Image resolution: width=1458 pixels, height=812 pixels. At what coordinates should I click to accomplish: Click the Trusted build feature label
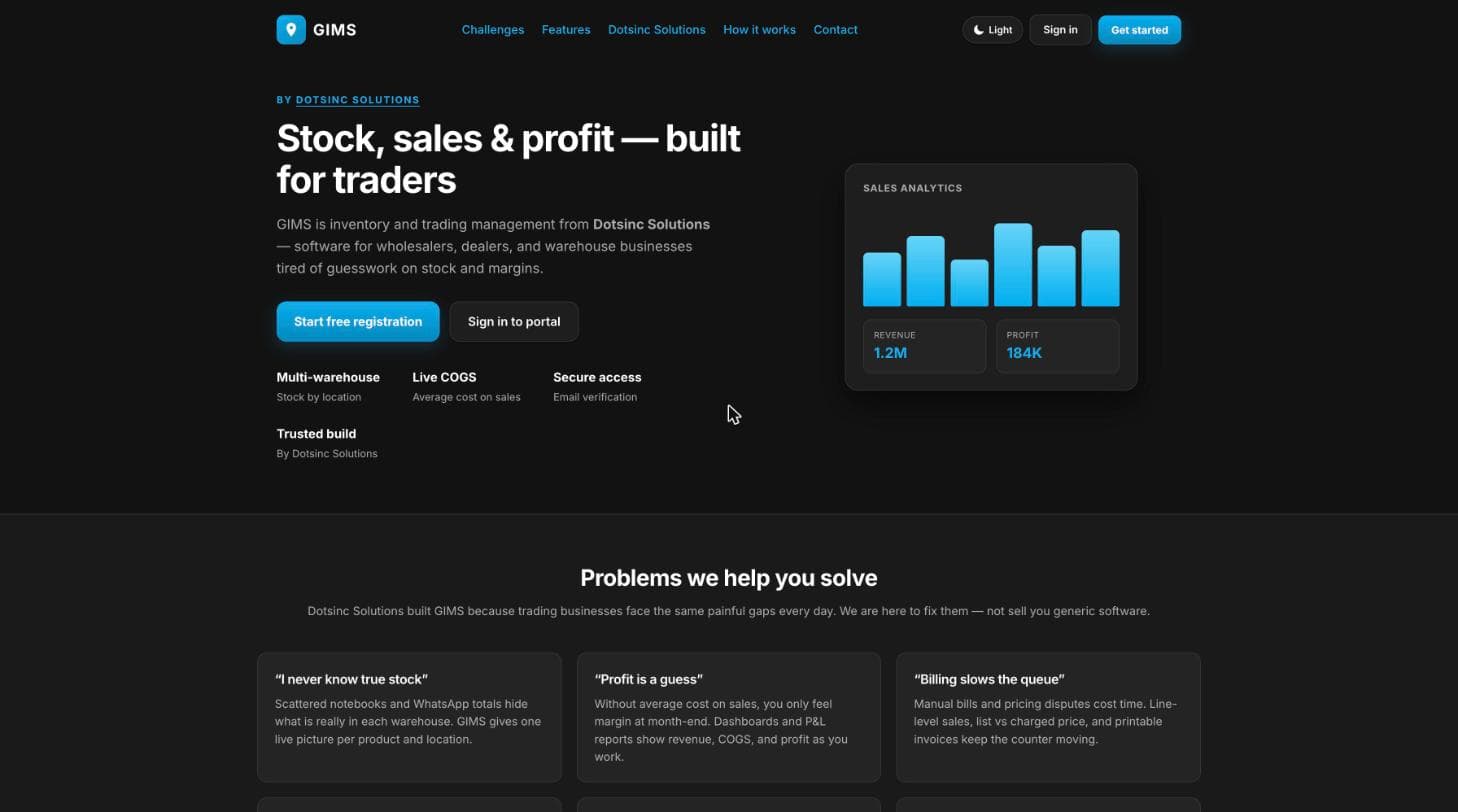click(x=316, y=434)
